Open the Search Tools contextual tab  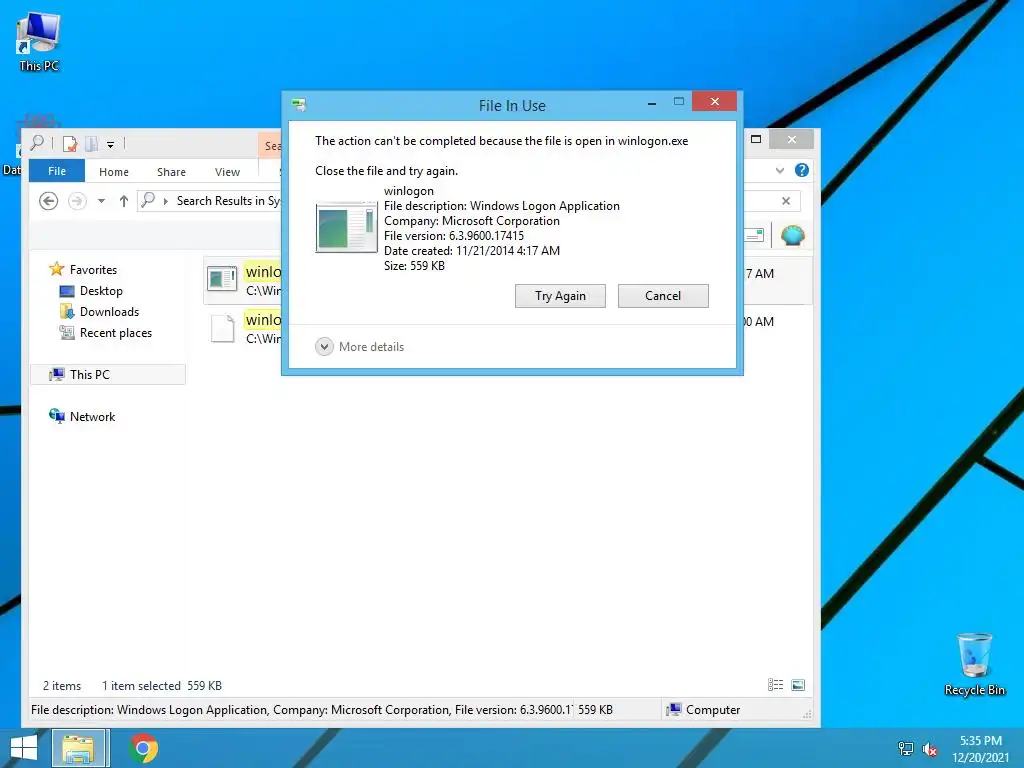pyautogui.click(x=271, y=146)
